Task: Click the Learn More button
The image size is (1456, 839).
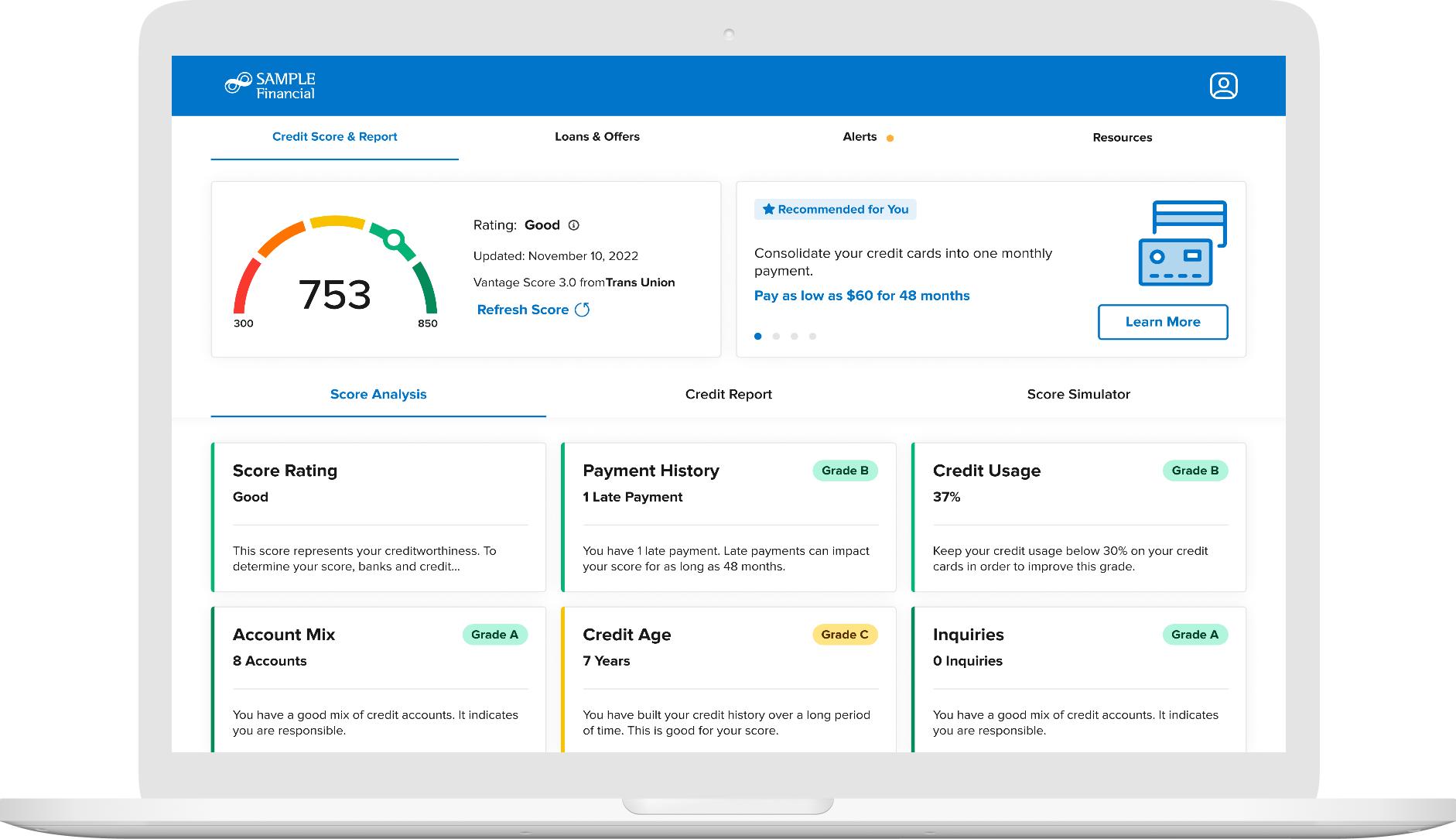Action: pyautogui.click(x=1163, y=321)
